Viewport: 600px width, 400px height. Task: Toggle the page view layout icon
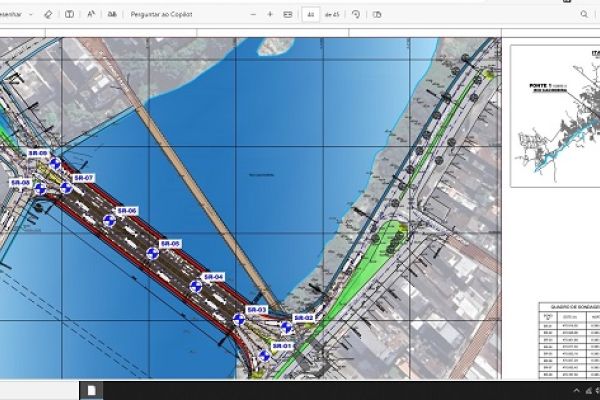376,15
